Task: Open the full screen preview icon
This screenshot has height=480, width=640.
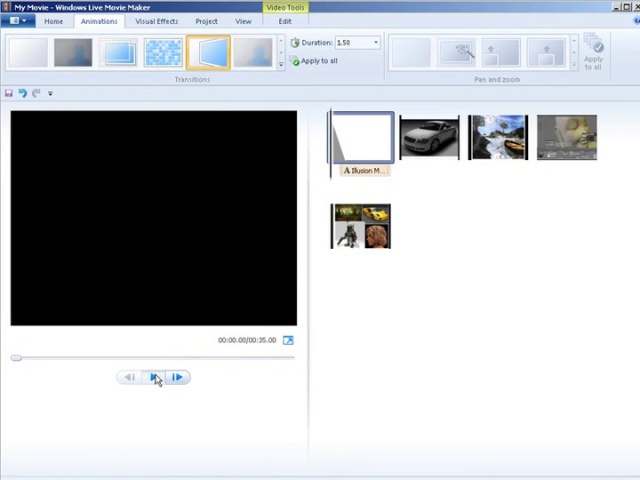Action: tap(288, 340)
